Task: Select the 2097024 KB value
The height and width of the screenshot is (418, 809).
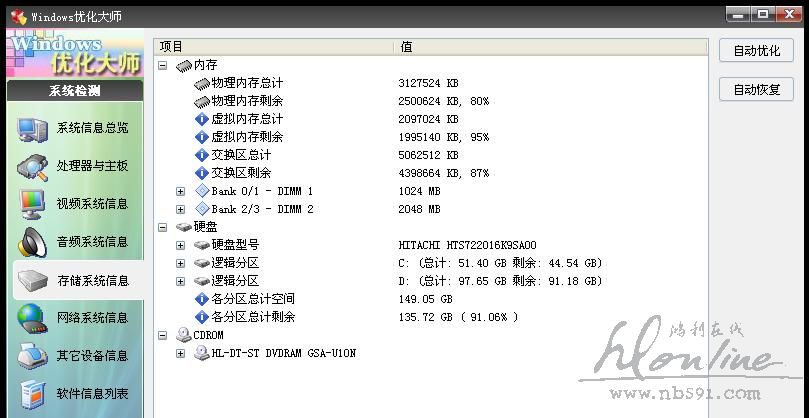Action: [428, 119]
